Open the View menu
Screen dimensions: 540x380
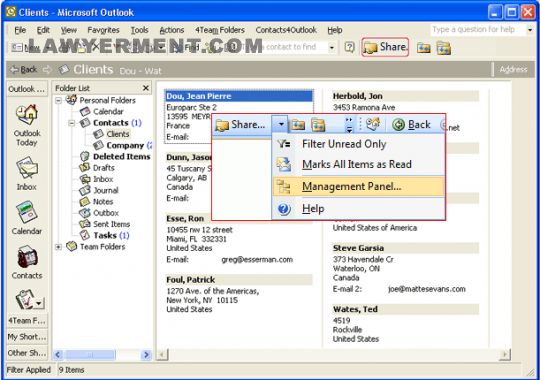tap(69, 30)
